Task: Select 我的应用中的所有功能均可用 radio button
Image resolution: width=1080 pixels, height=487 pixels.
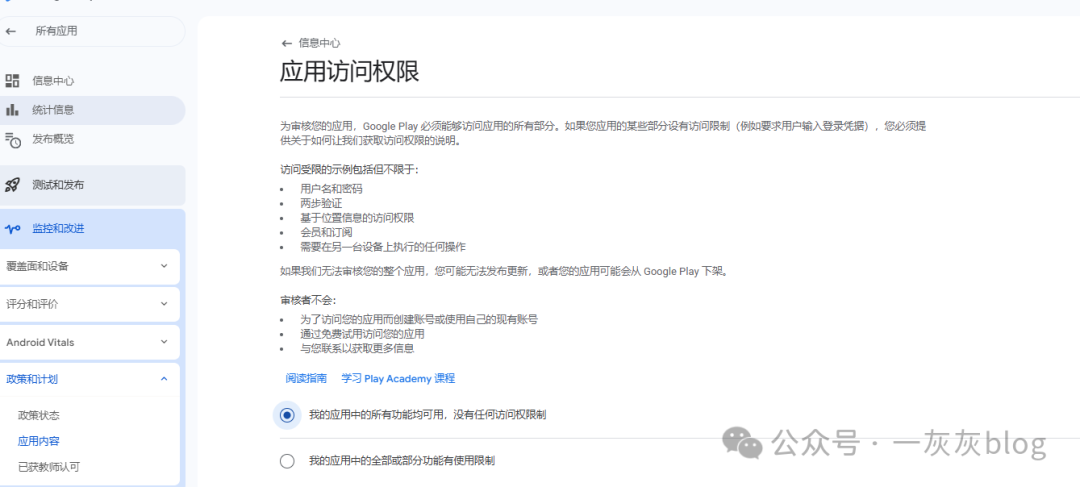Action: click(x=287, y=415)
